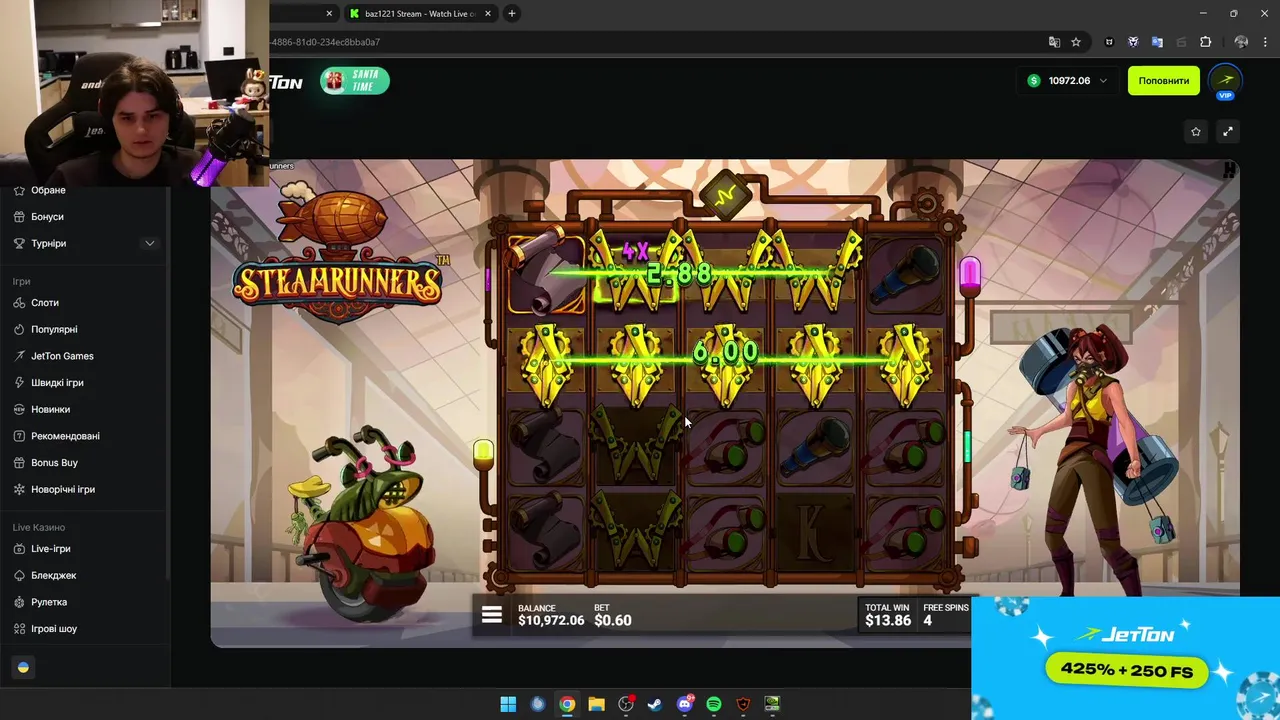Open the Слоти category
Image resolution: width=1280 pixels, height=720 pixels.
coord(45,303)
